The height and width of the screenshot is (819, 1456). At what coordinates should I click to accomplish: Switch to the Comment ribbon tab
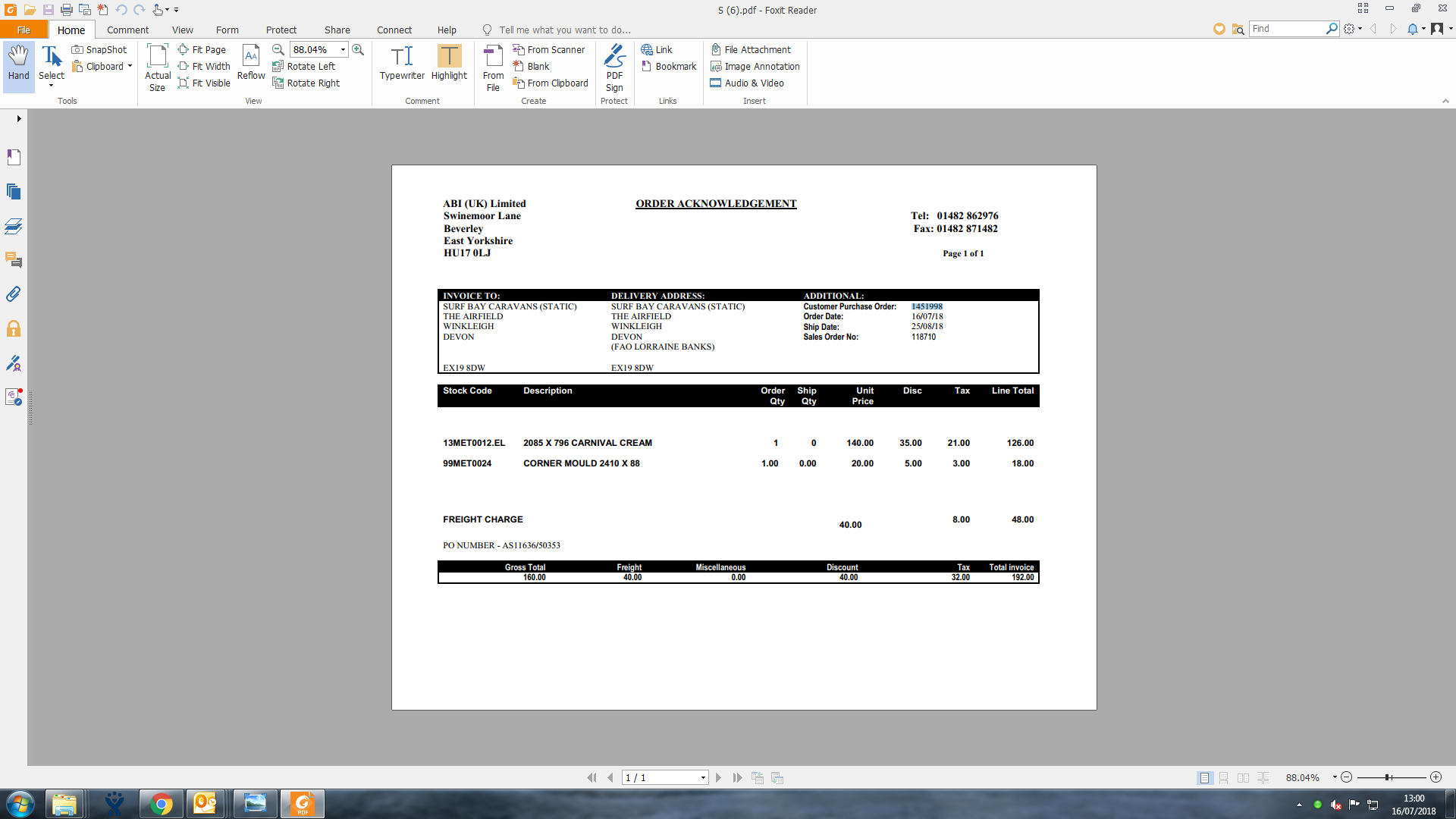[x=127, y=30]
